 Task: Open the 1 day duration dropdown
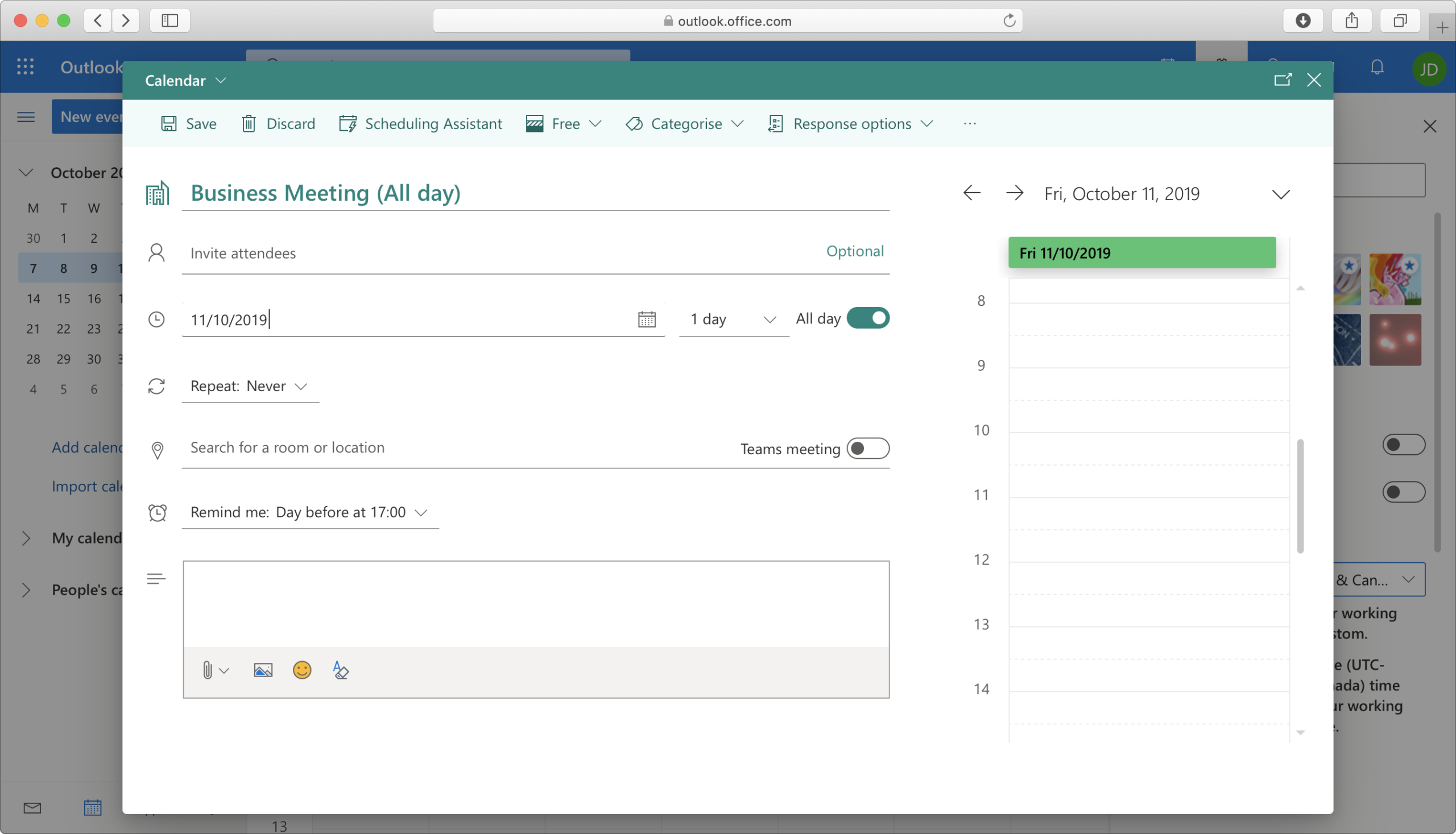point(734,319)
